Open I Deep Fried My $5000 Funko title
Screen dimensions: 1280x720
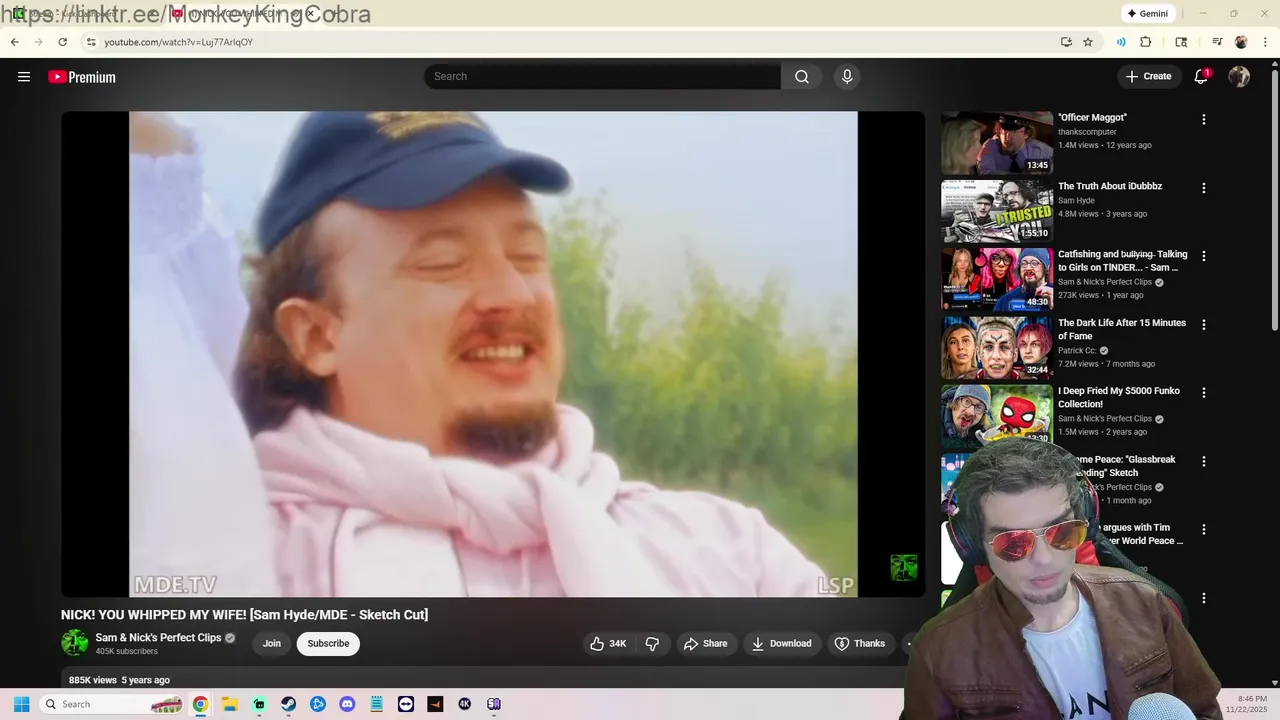click(x=1119, y=397)
